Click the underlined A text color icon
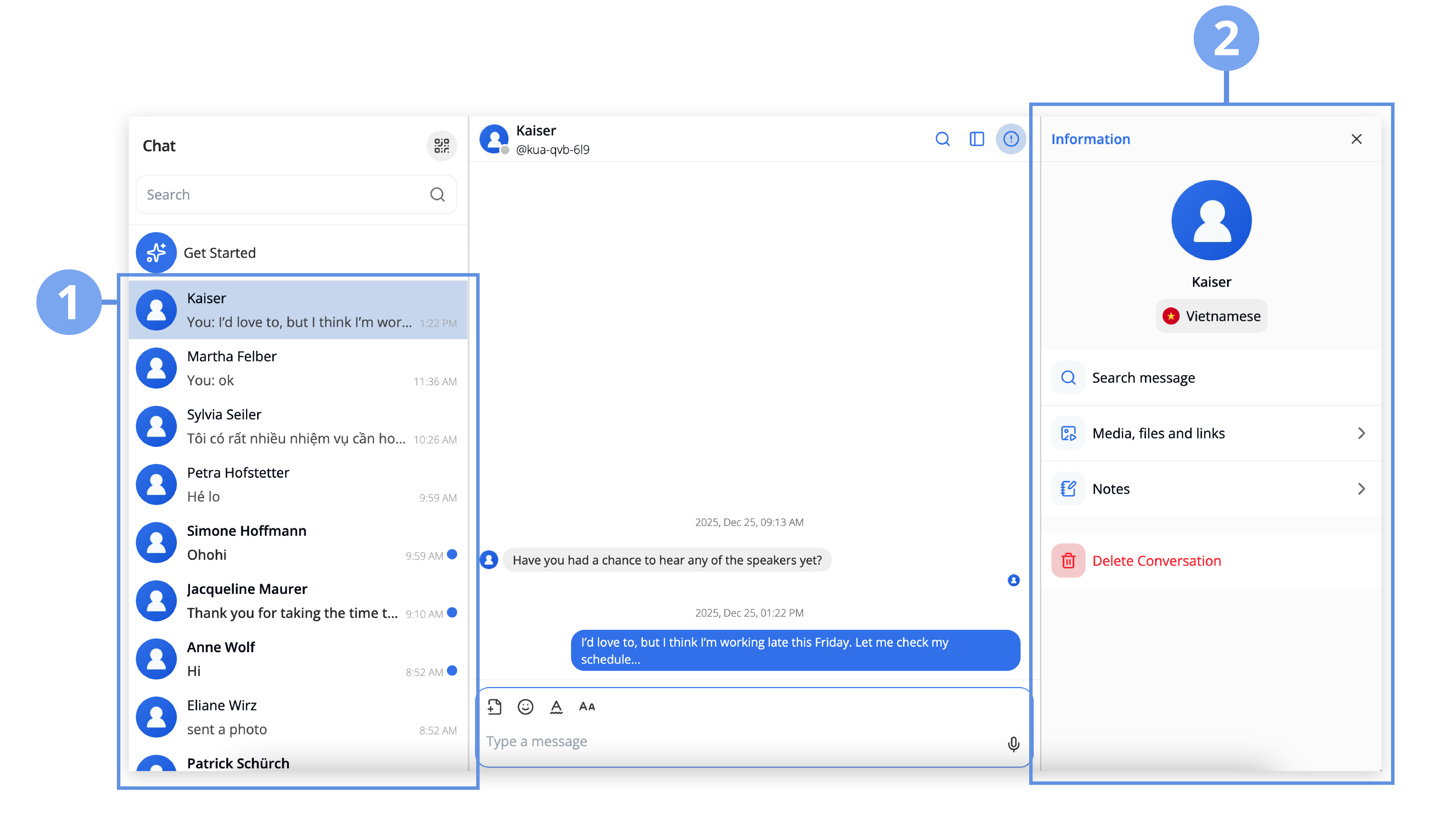The width and height of the screenshot is (1456, 816). (x=556, y=706)
